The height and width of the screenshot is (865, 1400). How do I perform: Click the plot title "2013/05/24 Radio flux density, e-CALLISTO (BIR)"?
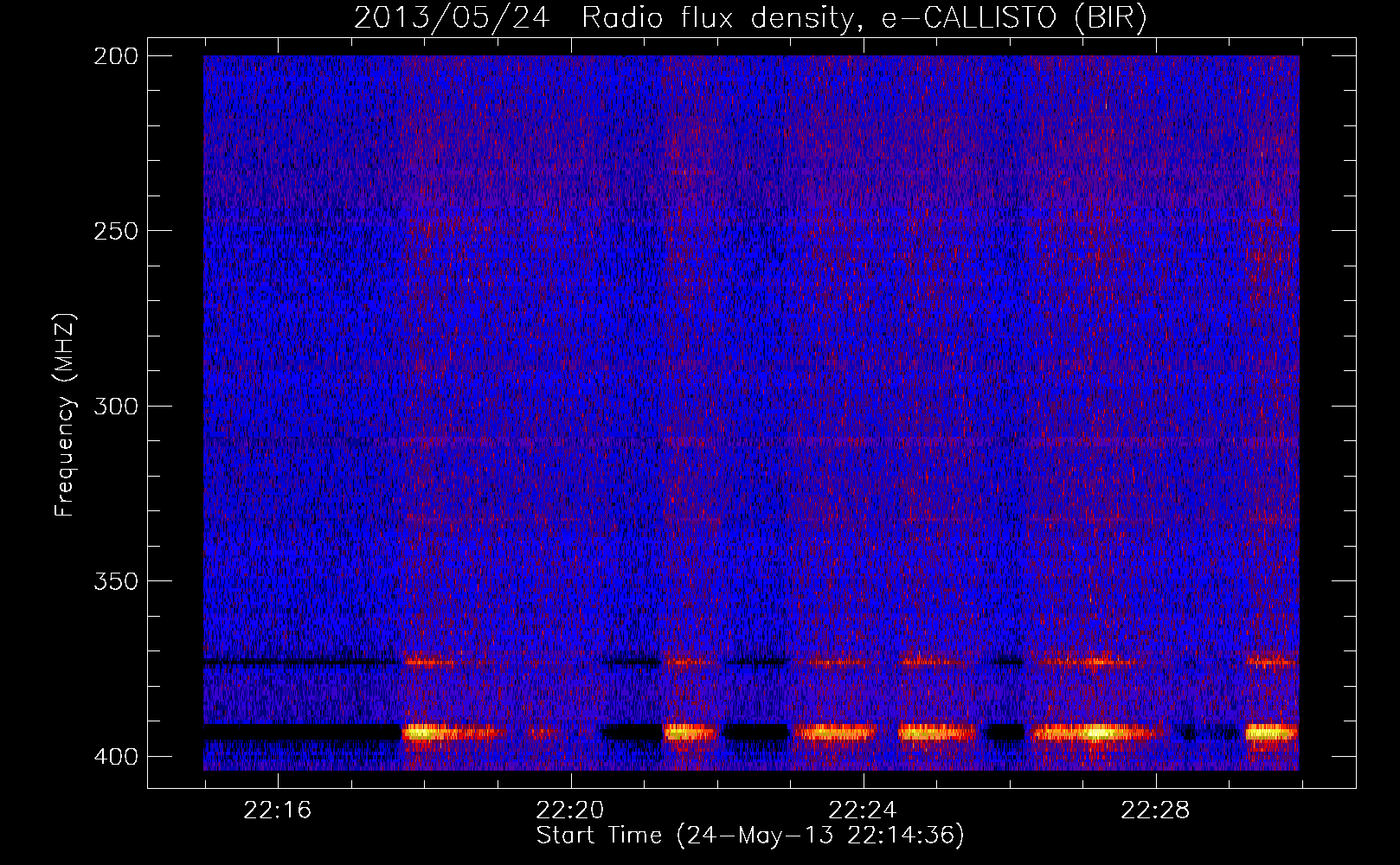tap(750, 18)
